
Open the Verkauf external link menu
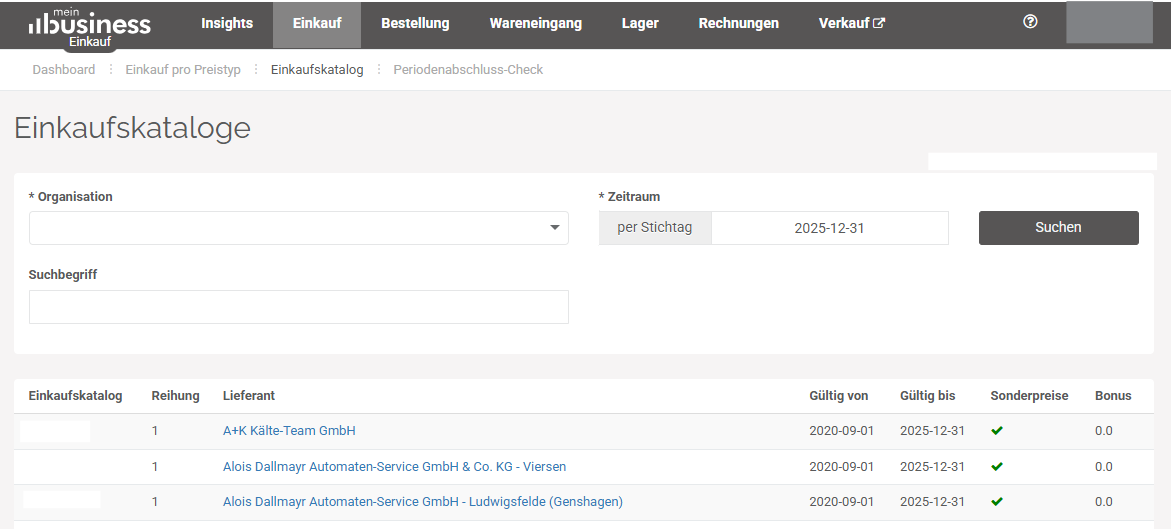tap(852, 23)
